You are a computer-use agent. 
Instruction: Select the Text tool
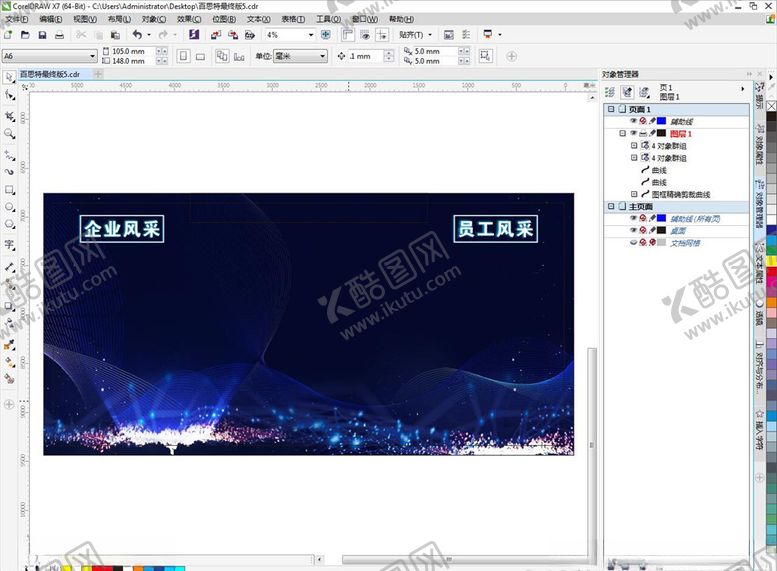pos(10,245)
